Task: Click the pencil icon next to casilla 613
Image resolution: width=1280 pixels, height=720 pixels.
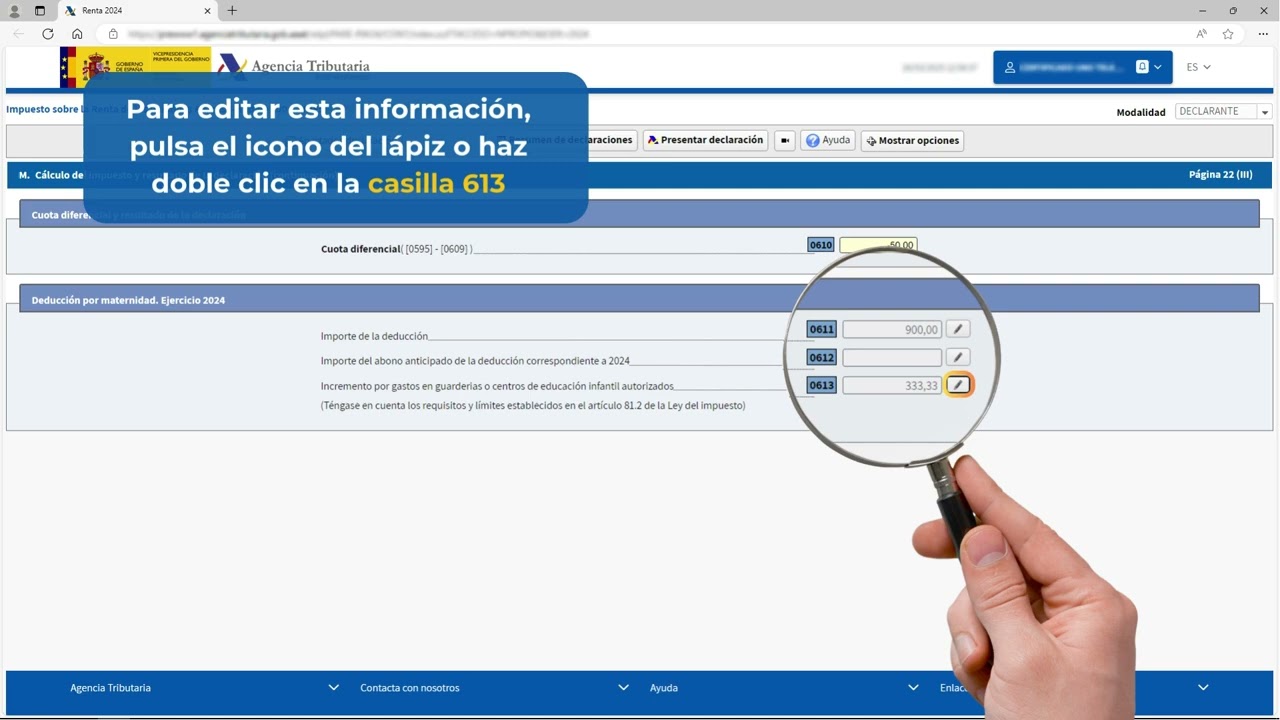Action: pyautogui.click(x=957, y=384)
